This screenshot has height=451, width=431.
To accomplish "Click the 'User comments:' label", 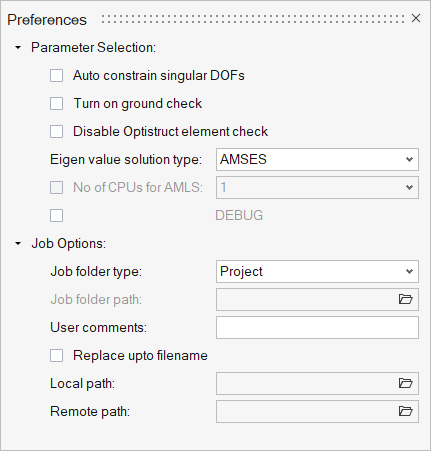I will pos(98,327).
